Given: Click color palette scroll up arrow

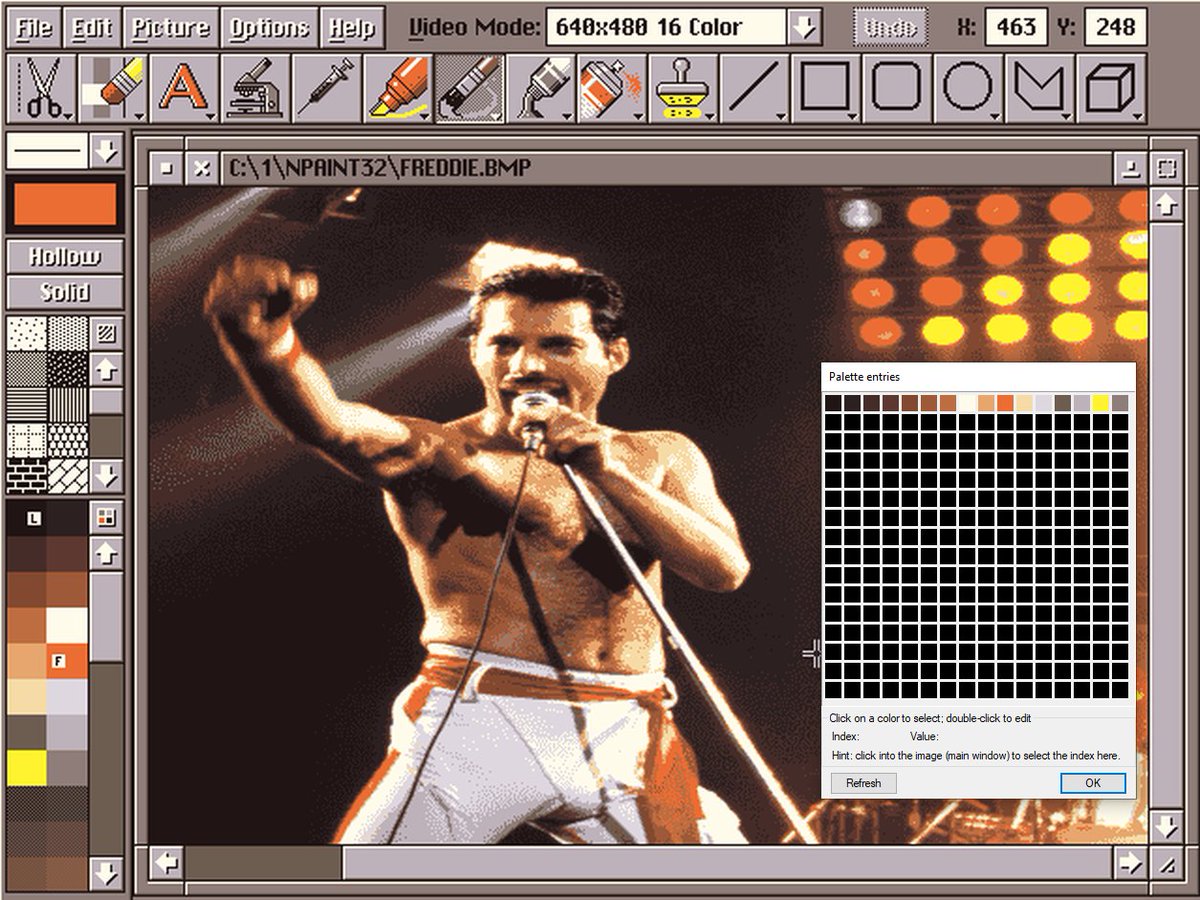Looking at the screenshot, I should 106,552.
